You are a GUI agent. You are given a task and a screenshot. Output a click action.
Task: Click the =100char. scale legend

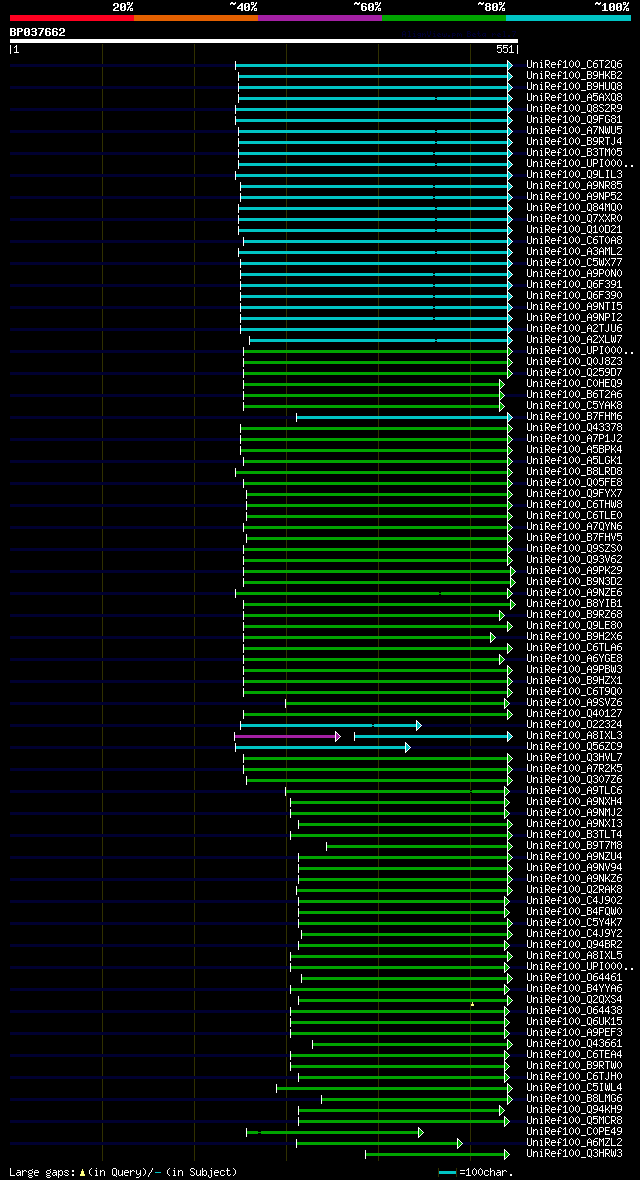pos(476,1172)
